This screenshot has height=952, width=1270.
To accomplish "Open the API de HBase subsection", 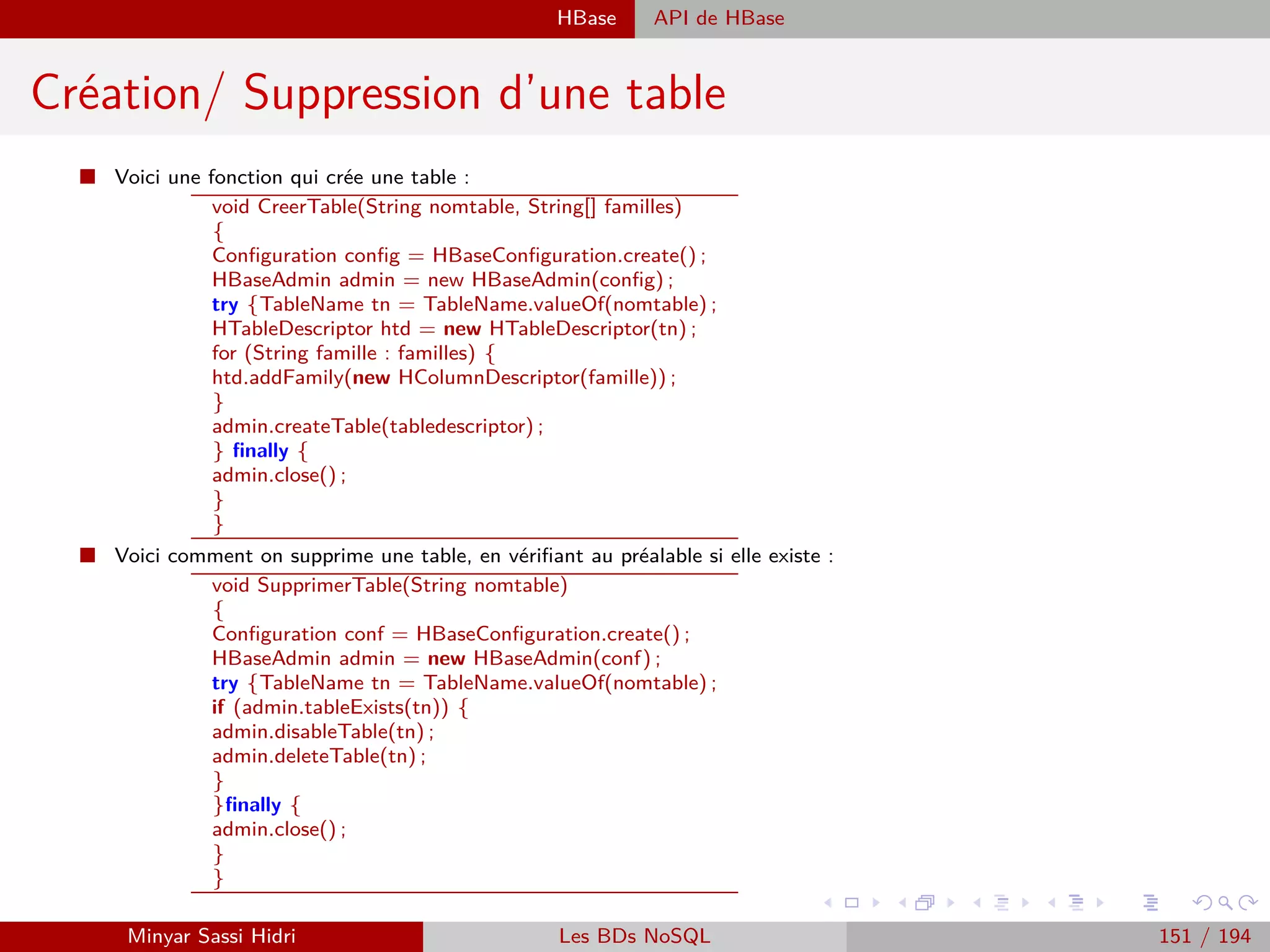I will 719,18.
